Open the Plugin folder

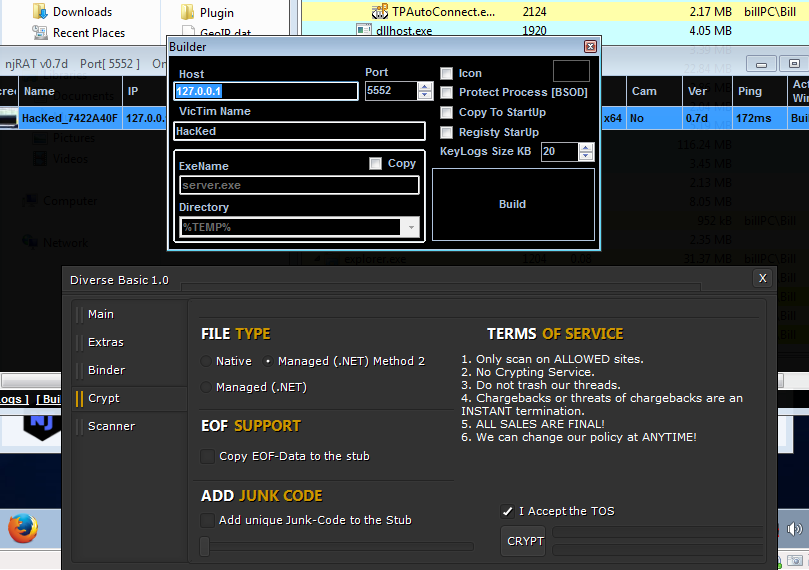coord(207,12)
